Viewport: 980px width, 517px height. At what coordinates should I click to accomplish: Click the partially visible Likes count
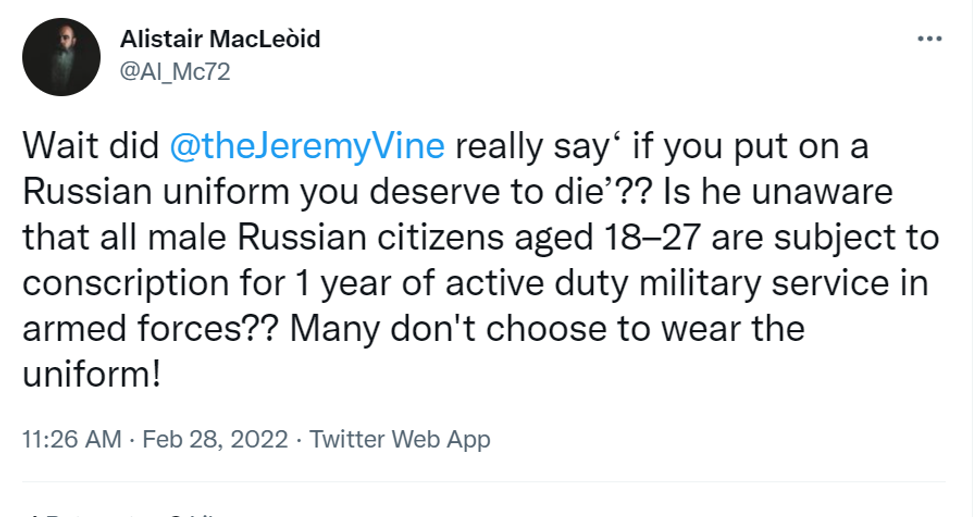click(190, 514)
